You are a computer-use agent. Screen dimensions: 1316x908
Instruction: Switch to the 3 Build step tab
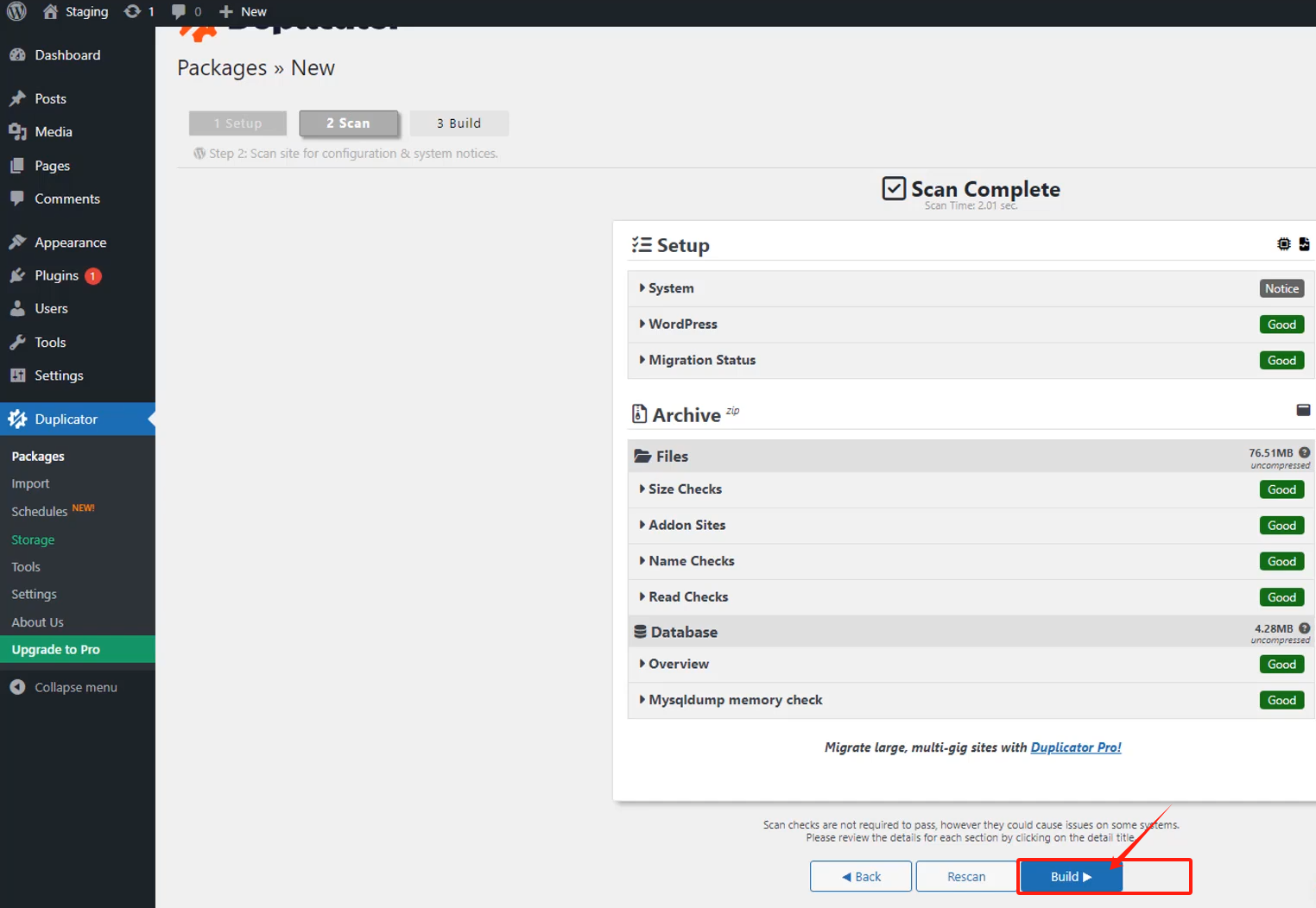pyautogui.click(x=459, y=123)
